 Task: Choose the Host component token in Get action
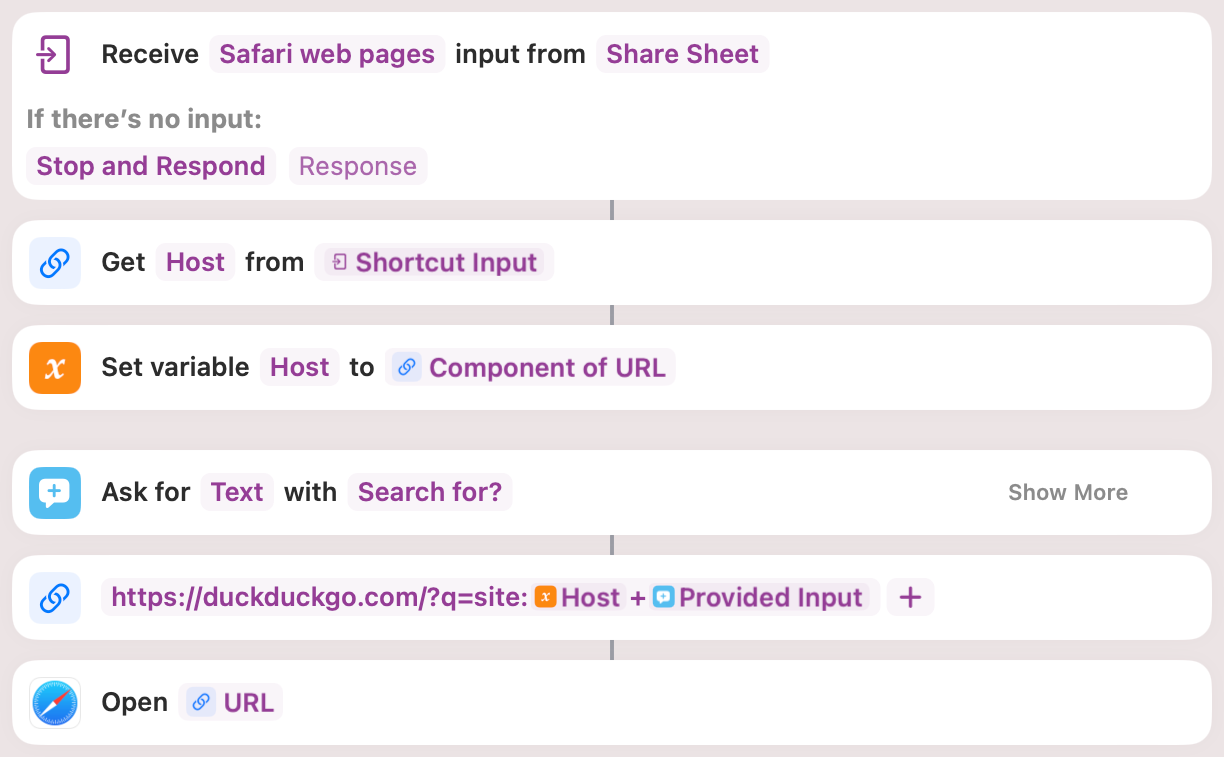tap(195, 262)
